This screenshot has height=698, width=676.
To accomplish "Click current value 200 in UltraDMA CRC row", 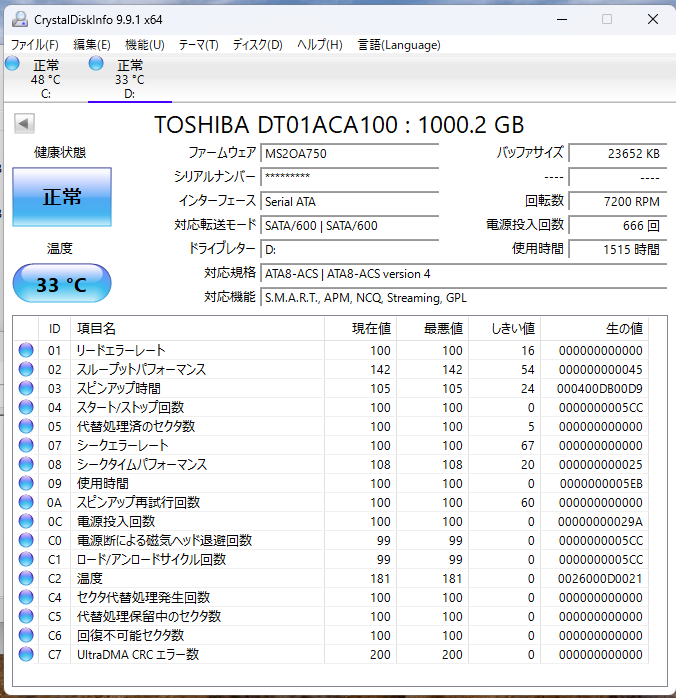I will [380, 655].
